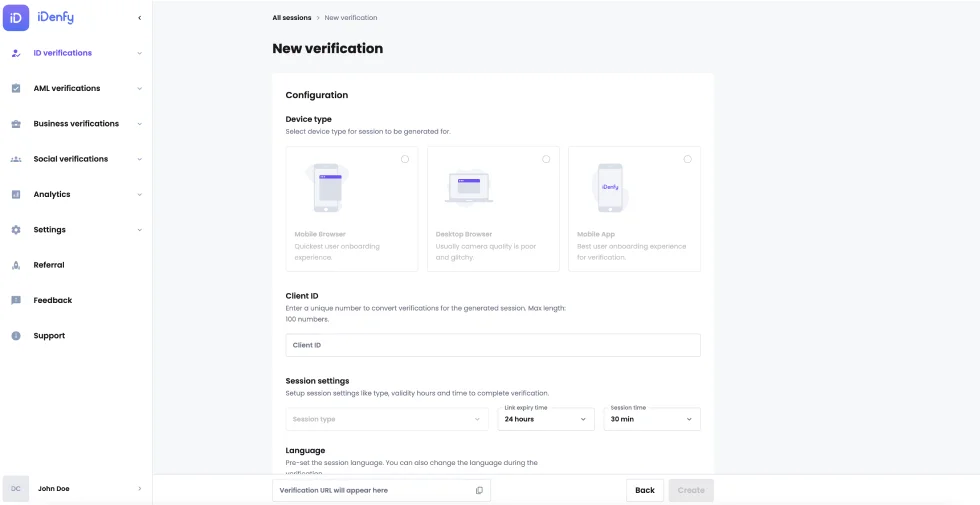Copy the verification URL with copy icon
The image size is (980, 505).
pos(479,490)
